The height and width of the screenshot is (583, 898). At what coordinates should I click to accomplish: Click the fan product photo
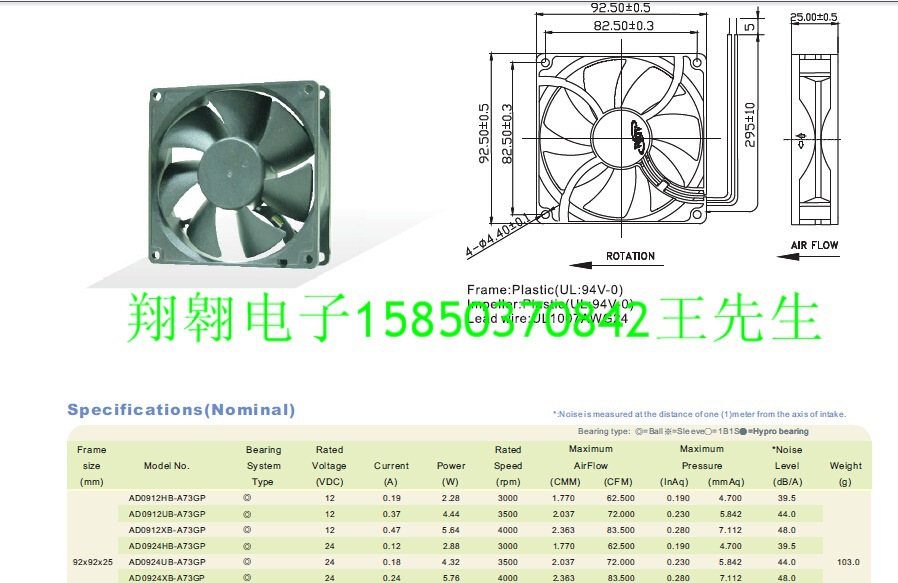point(239,174)
